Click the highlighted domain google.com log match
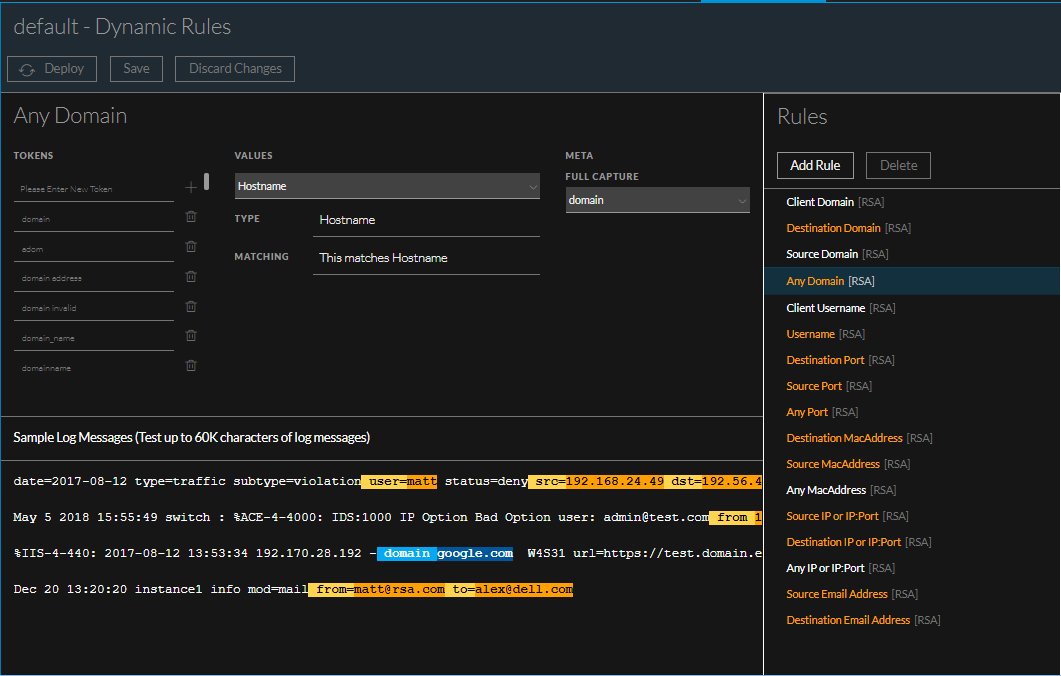 (446, 553)
